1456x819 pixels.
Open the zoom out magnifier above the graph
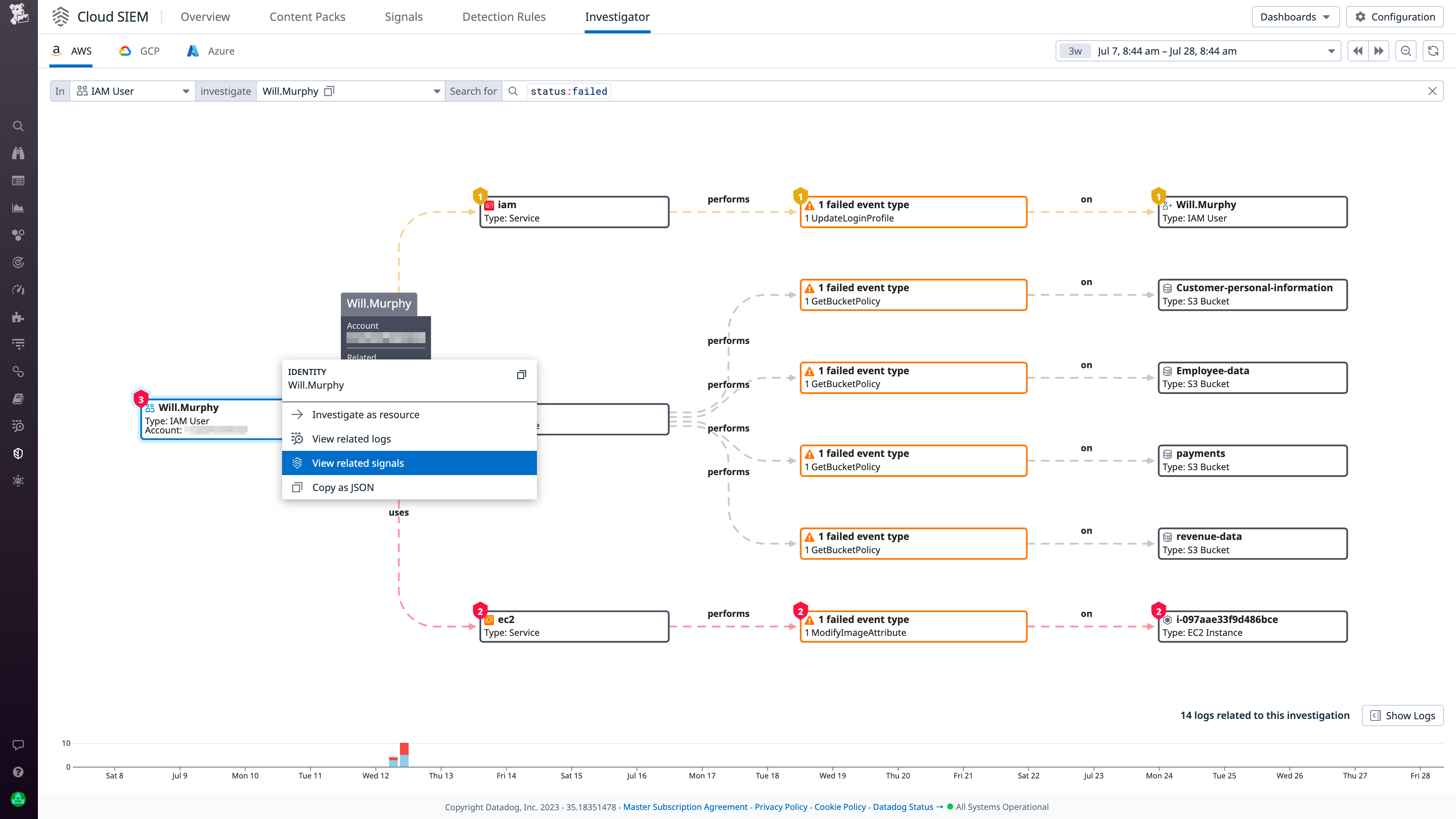1406,50
